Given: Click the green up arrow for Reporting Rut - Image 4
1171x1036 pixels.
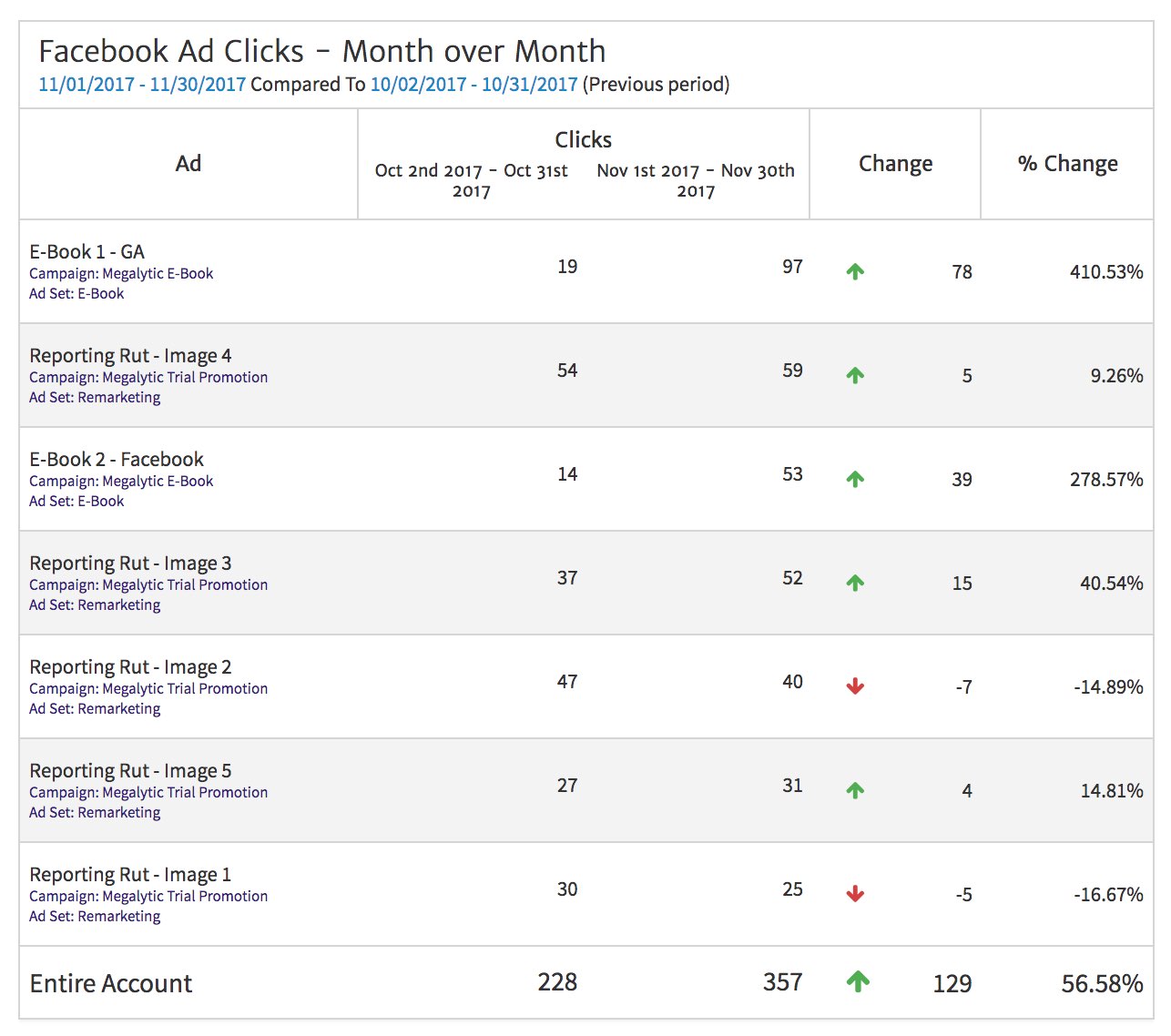Looking at the screenshot, I should click(x=855, y=375).
